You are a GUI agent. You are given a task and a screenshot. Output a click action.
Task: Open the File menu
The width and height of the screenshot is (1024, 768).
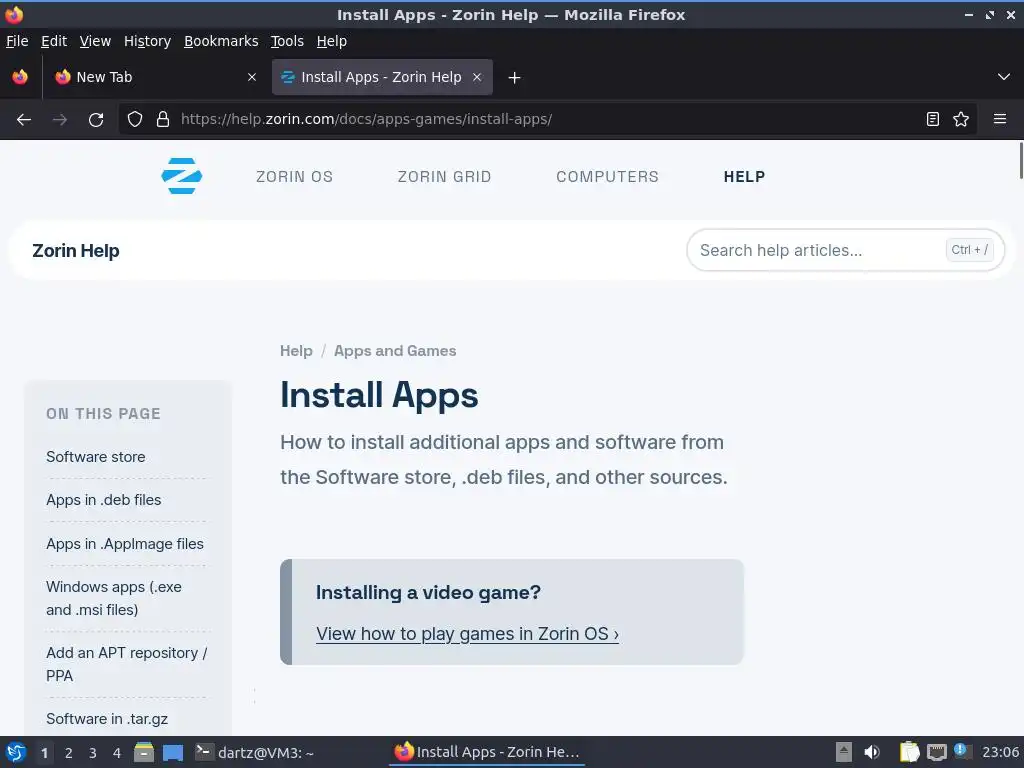tap(17, 41)
